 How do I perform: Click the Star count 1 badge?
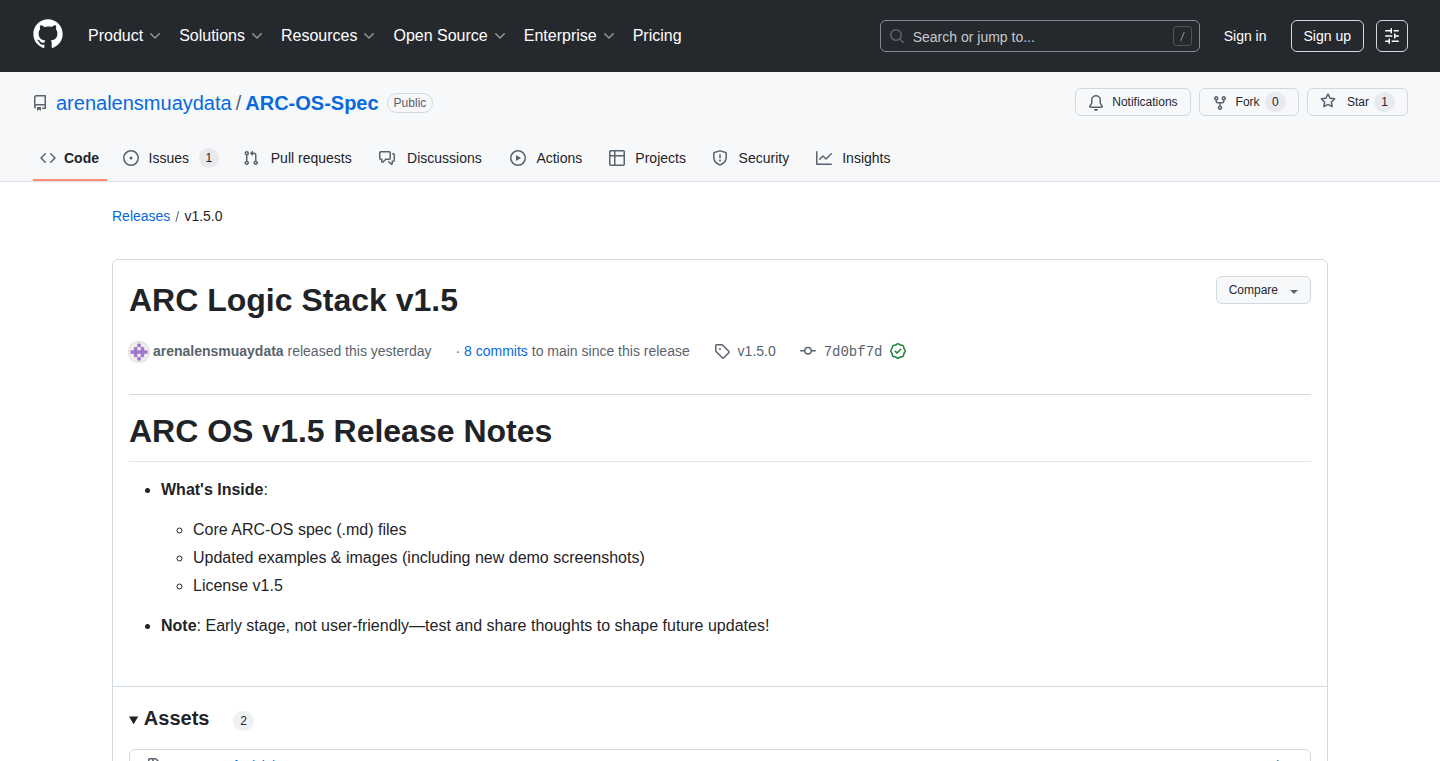click(1384, 102)
